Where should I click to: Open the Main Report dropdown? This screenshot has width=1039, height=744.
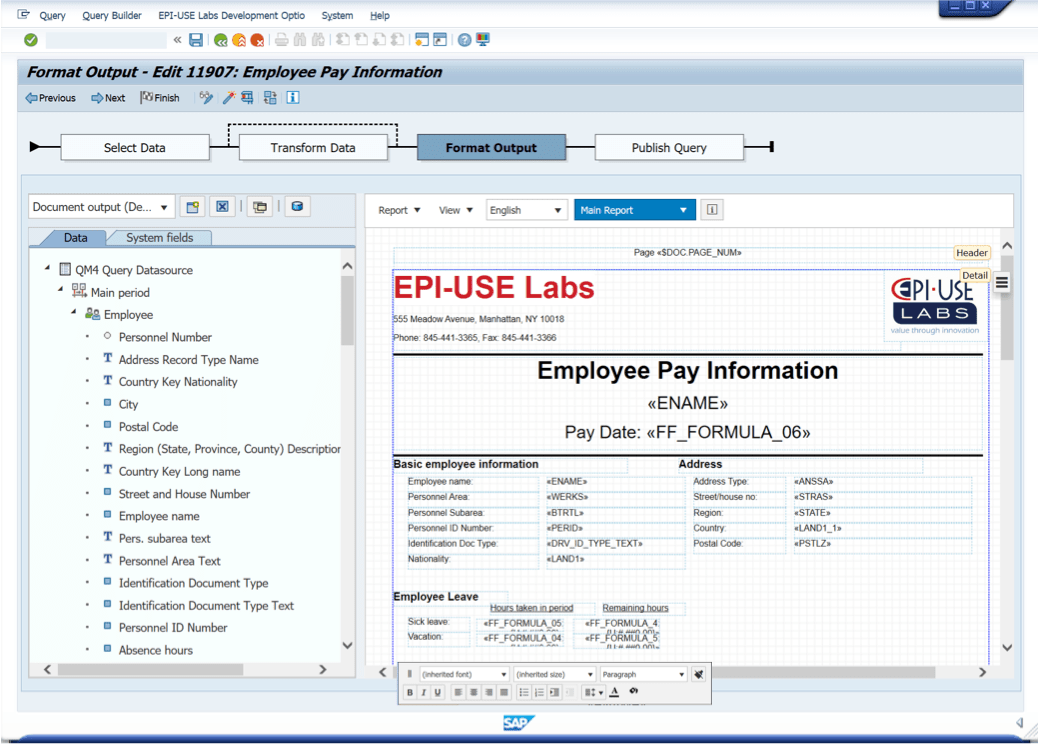tap(635, 210)
